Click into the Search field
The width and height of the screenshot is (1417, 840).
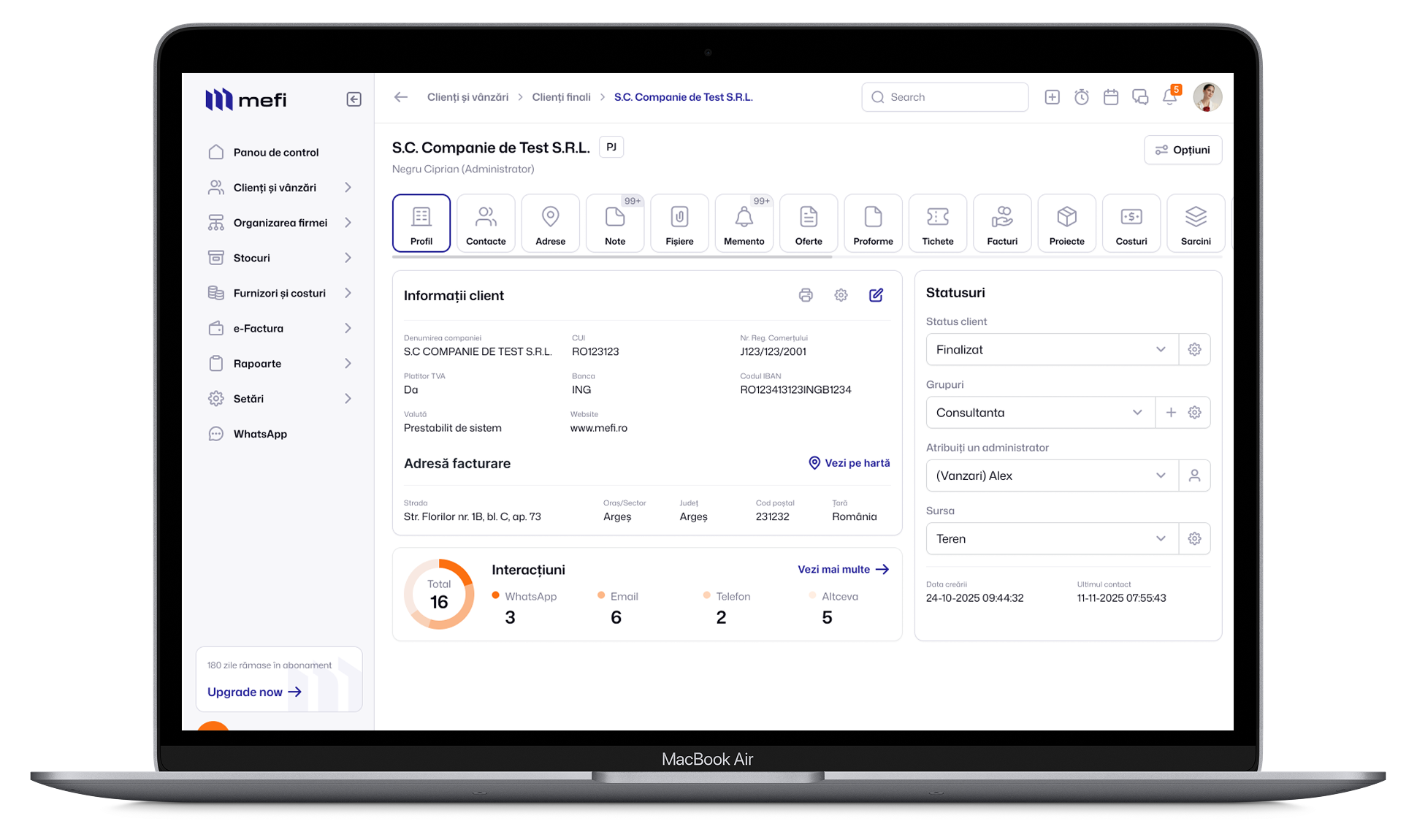tap(945, 97)
